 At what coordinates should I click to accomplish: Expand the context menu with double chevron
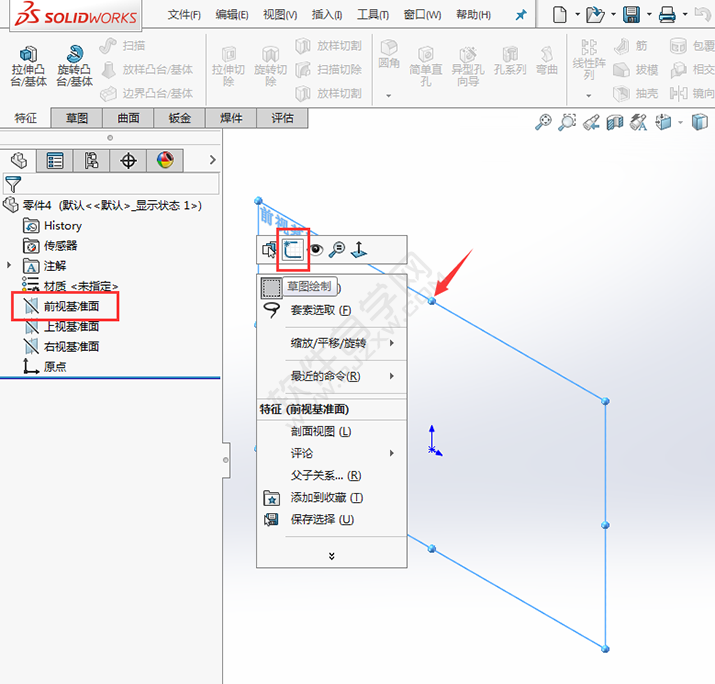(x=332, y=555)
